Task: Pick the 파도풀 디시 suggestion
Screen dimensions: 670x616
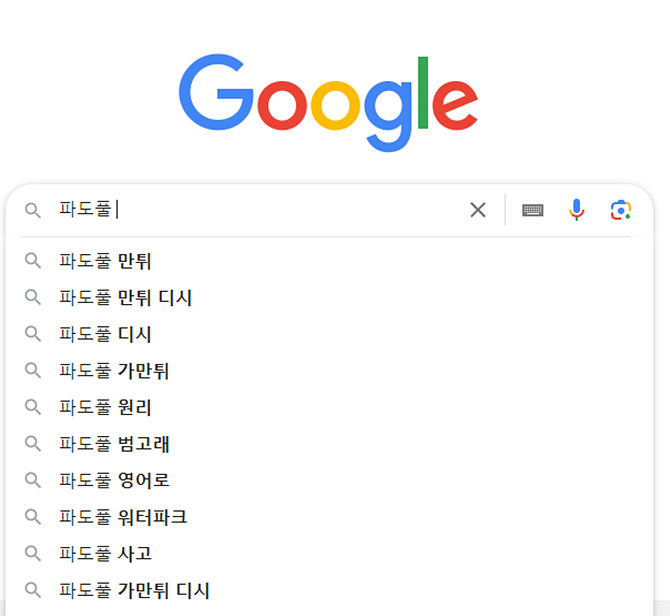Action: pyautogui.click(x=106, y=334)
